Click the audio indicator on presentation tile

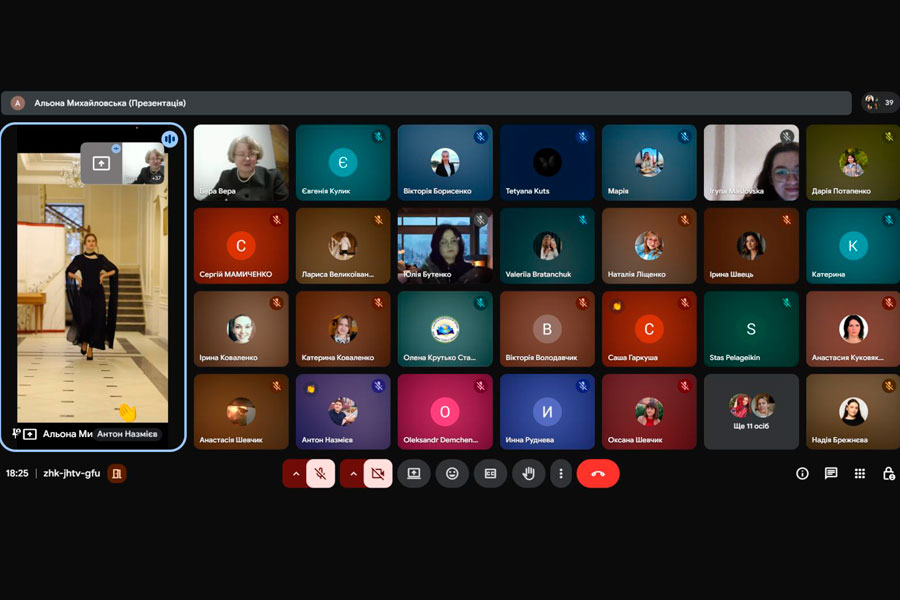(x=169, y=138)
